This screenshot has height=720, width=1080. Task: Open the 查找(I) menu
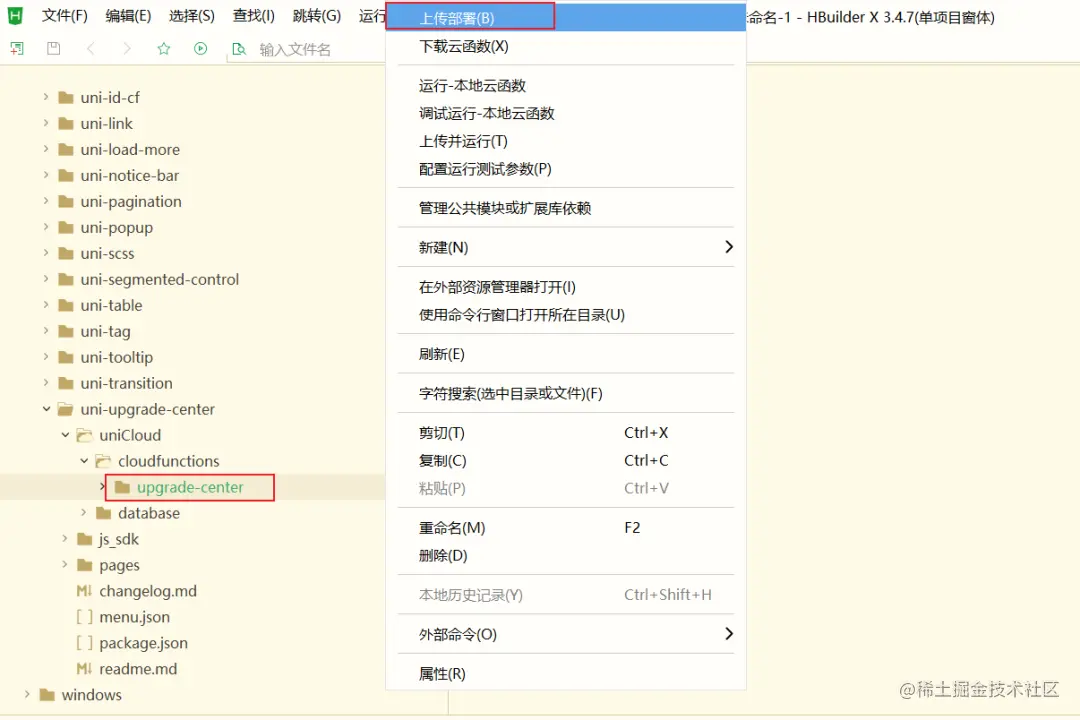[253, 16]
